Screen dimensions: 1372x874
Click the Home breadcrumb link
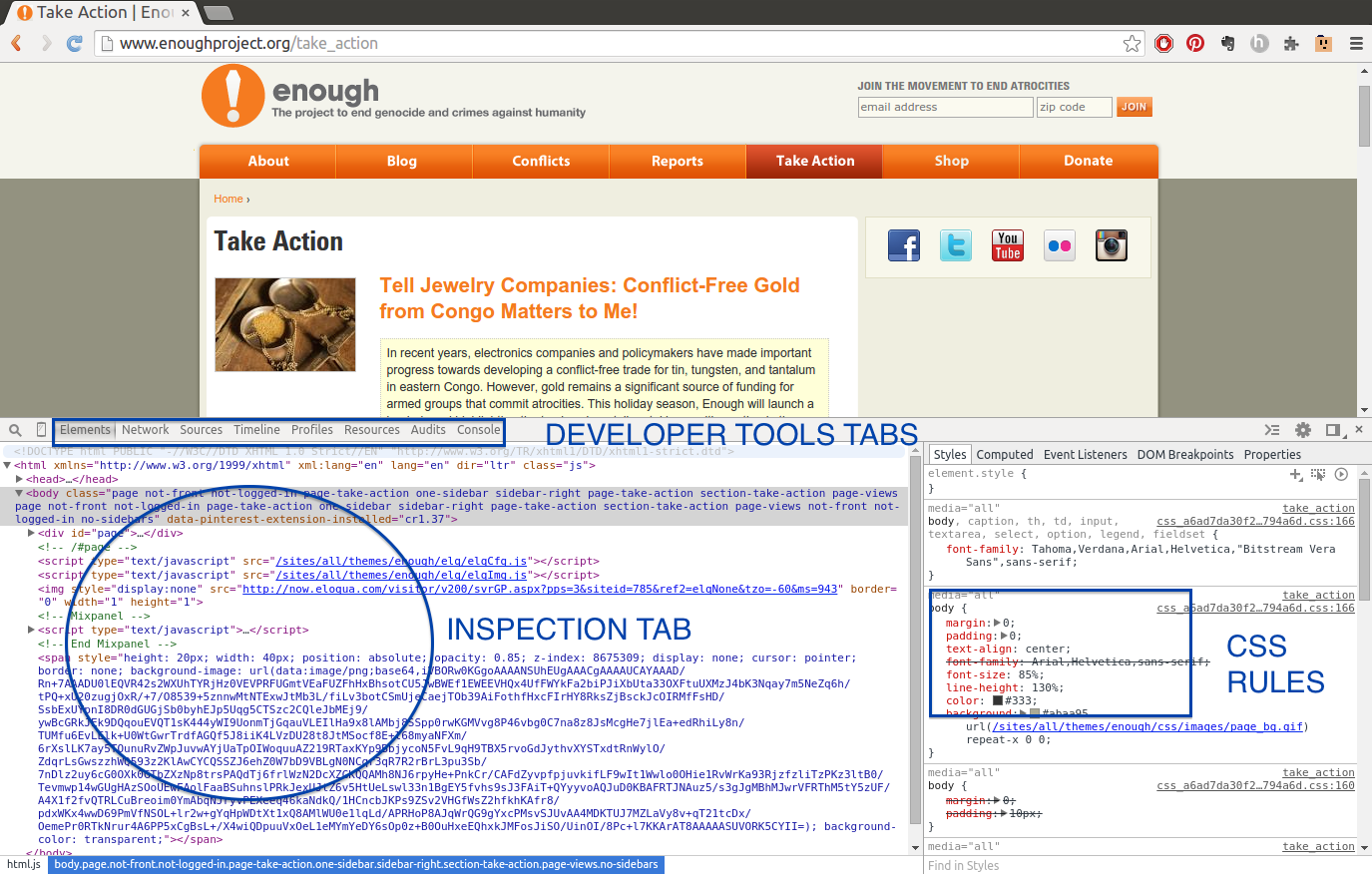pyautogui.click(x=229, y=200)
